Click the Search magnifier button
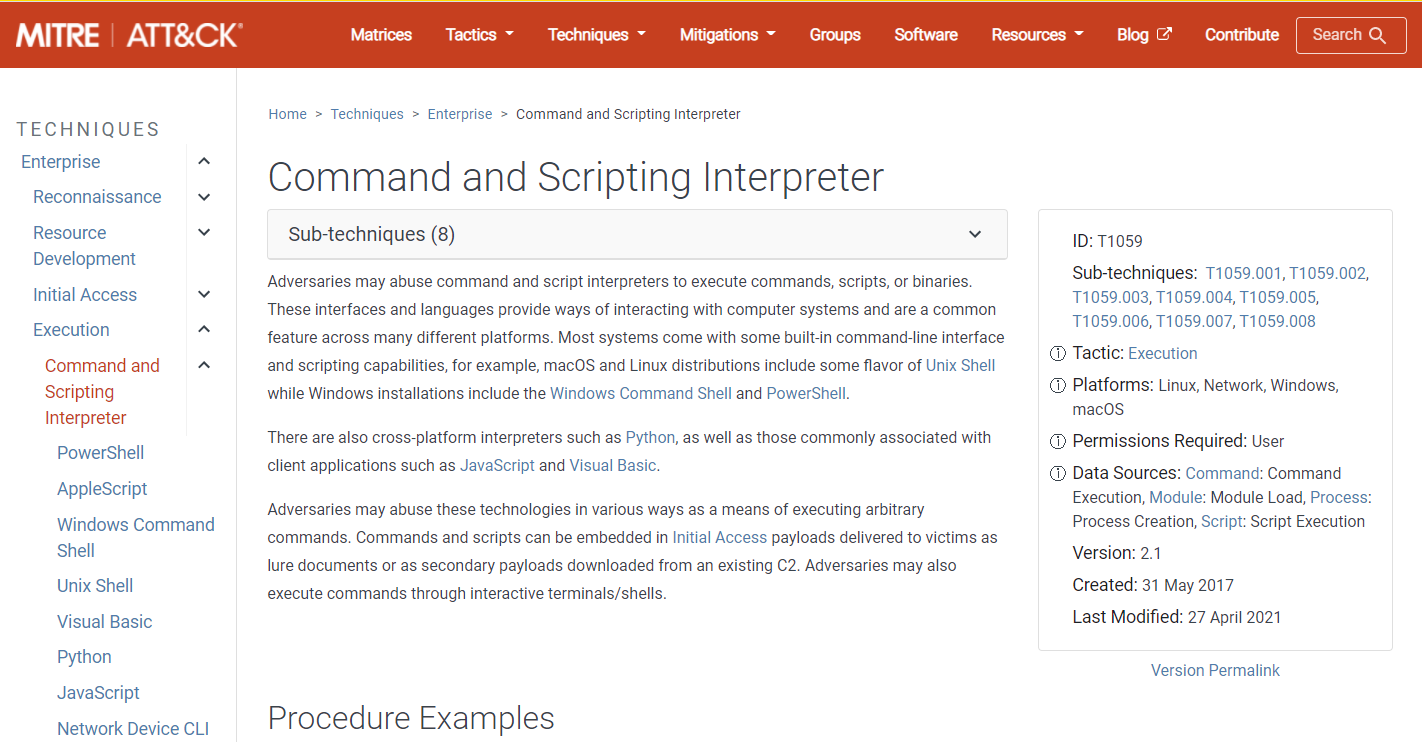Viewport: 1422px width, 742px height. pyautogui.click(x=1351, y=35)
